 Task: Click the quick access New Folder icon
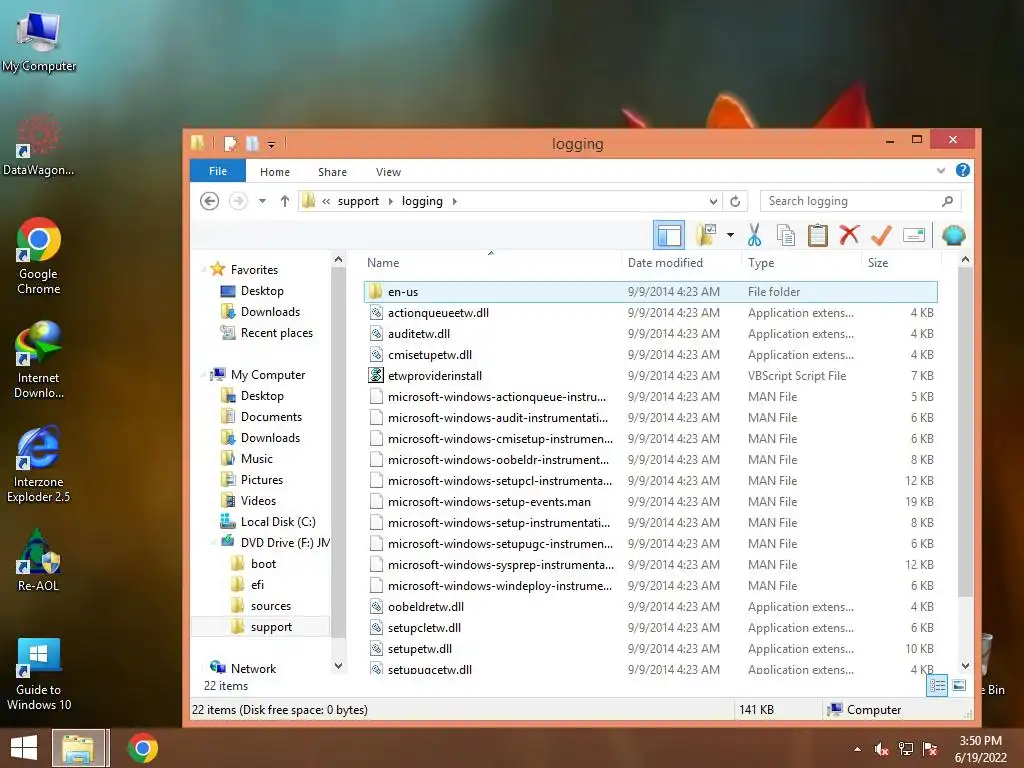pyautogui.click(x=253, y=144)
